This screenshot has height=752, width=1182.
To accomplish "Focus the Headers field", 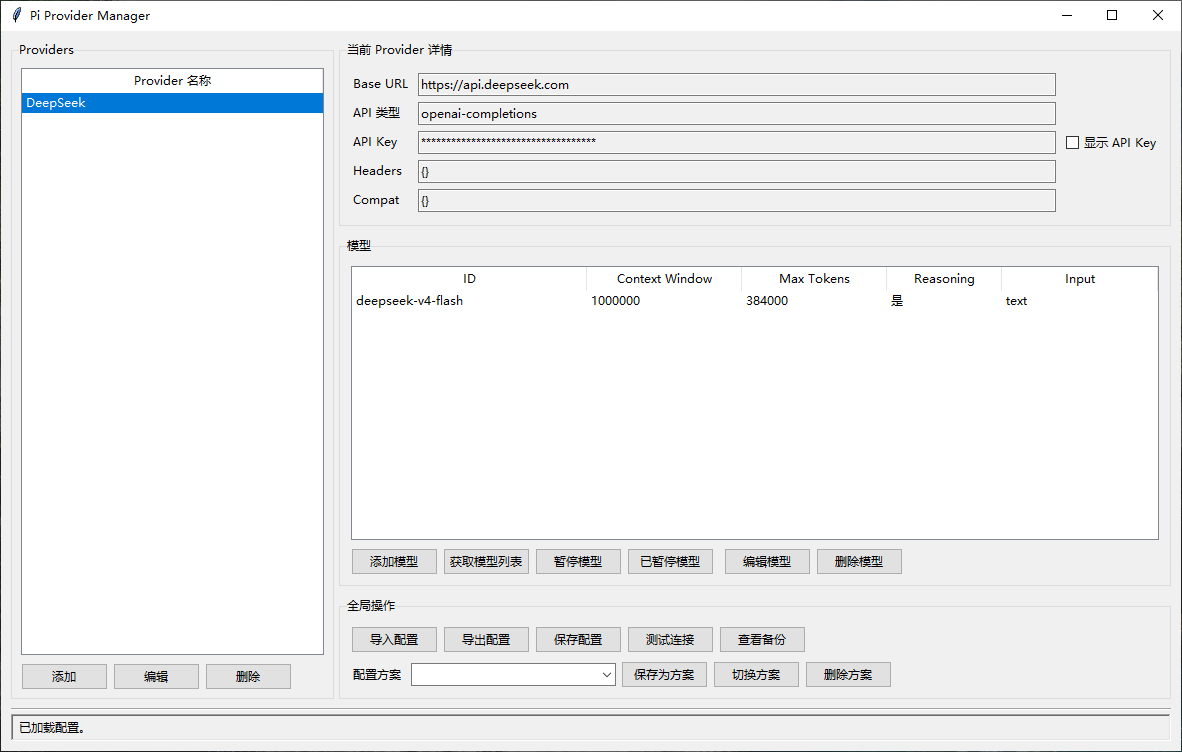I will (x=736, y=171).
